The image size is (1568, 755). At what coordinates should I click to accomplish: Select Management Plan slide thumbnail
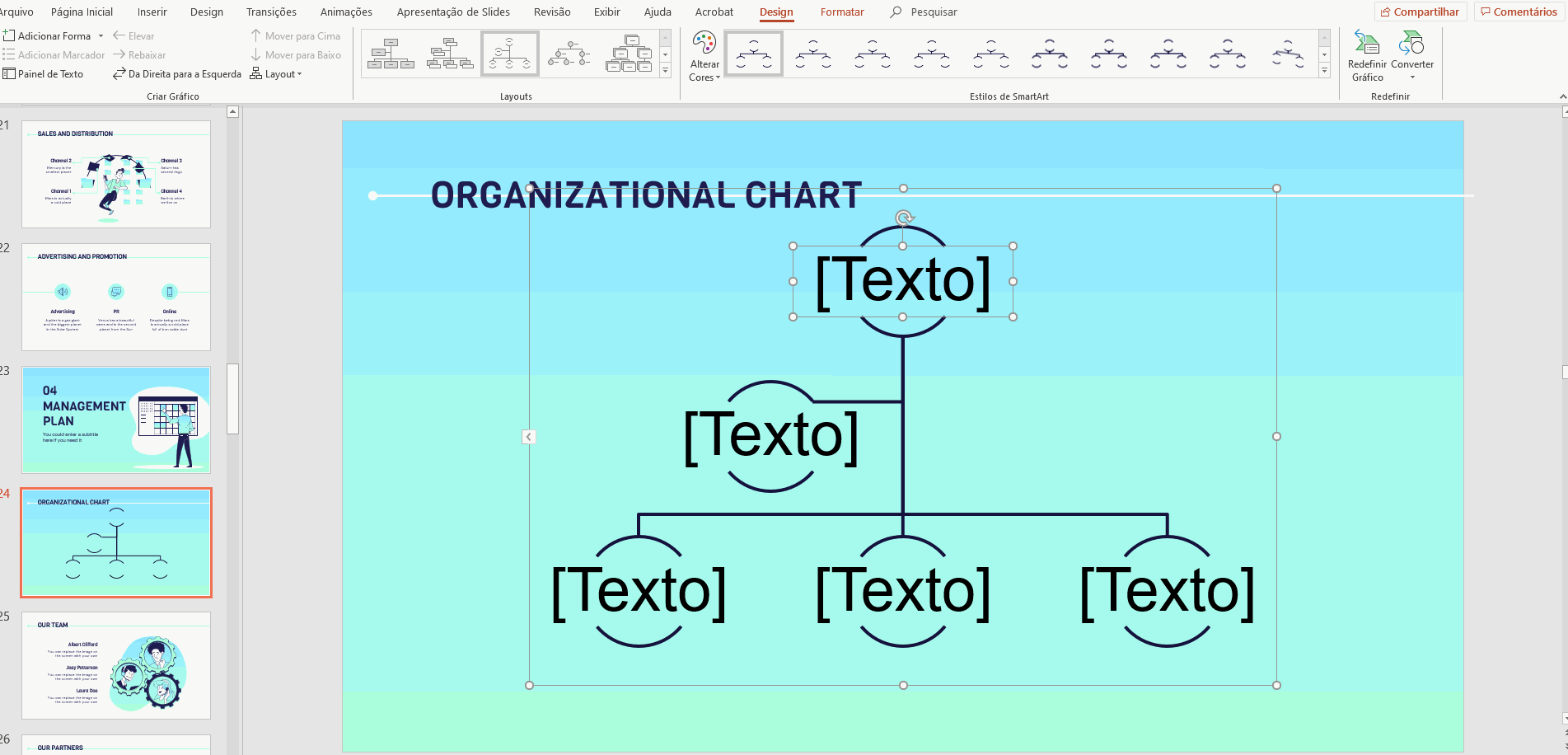(116, 420)
